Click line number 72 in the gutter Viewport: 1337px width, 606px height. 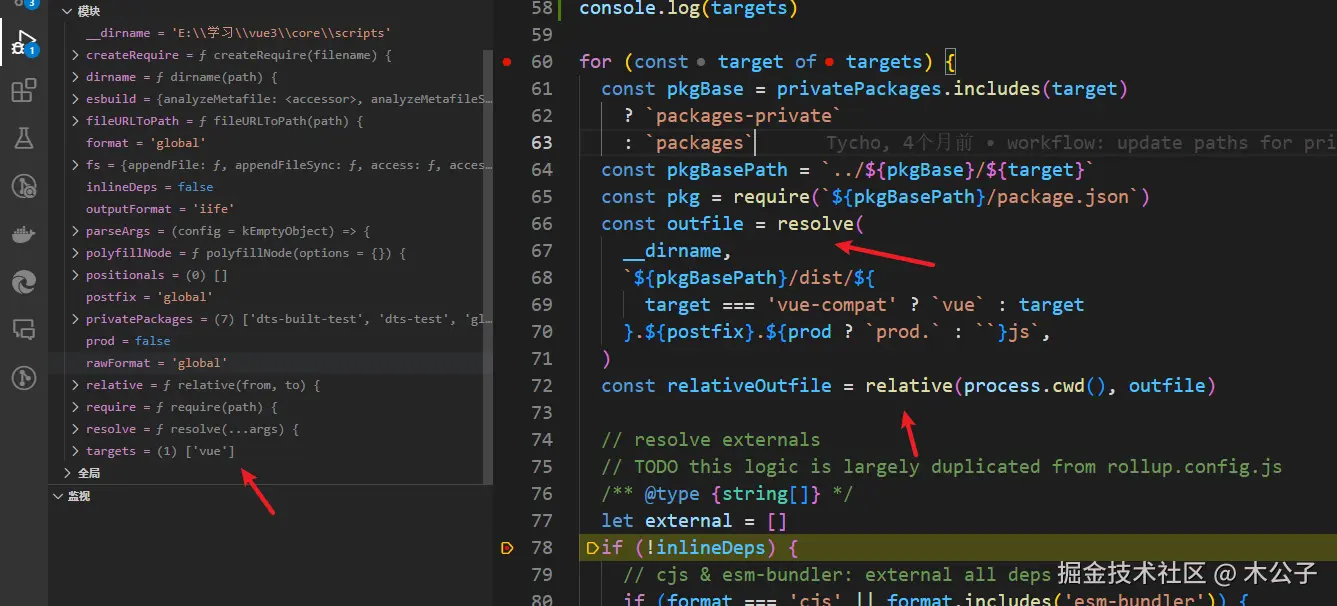[x=541, y=386]
